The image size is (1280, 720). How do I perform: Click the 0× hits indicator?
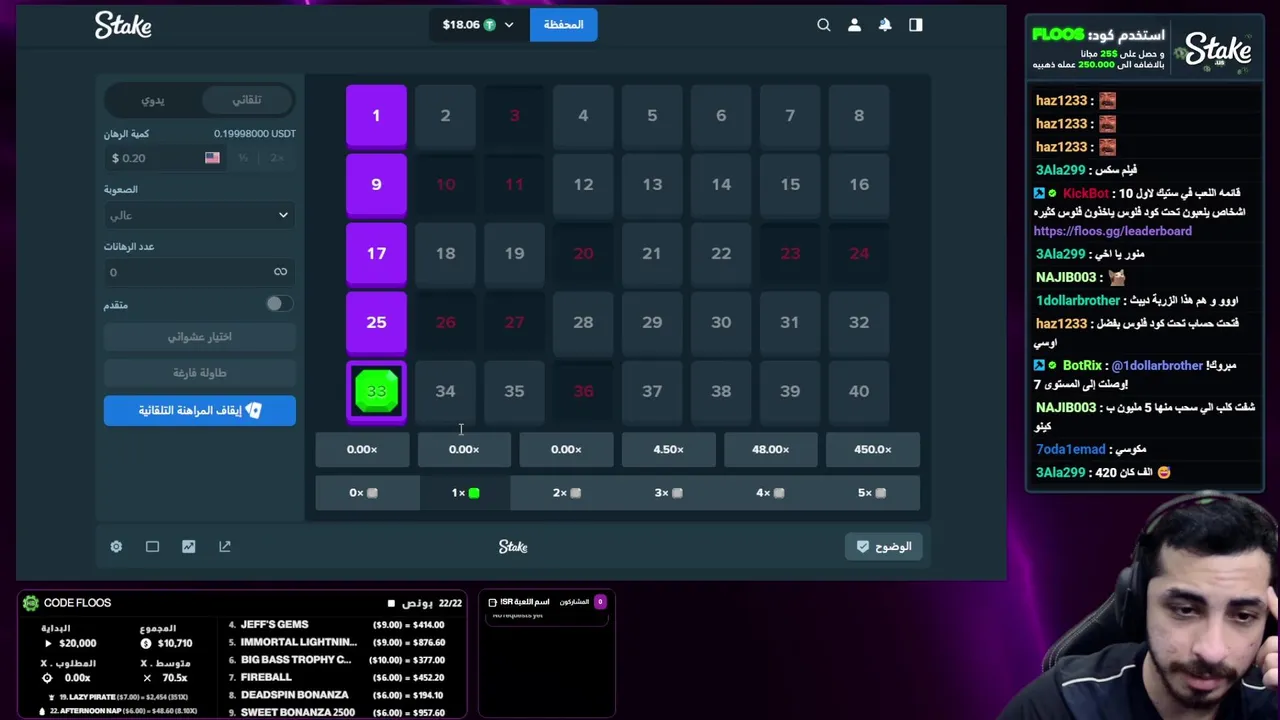(x=363, y=493)
